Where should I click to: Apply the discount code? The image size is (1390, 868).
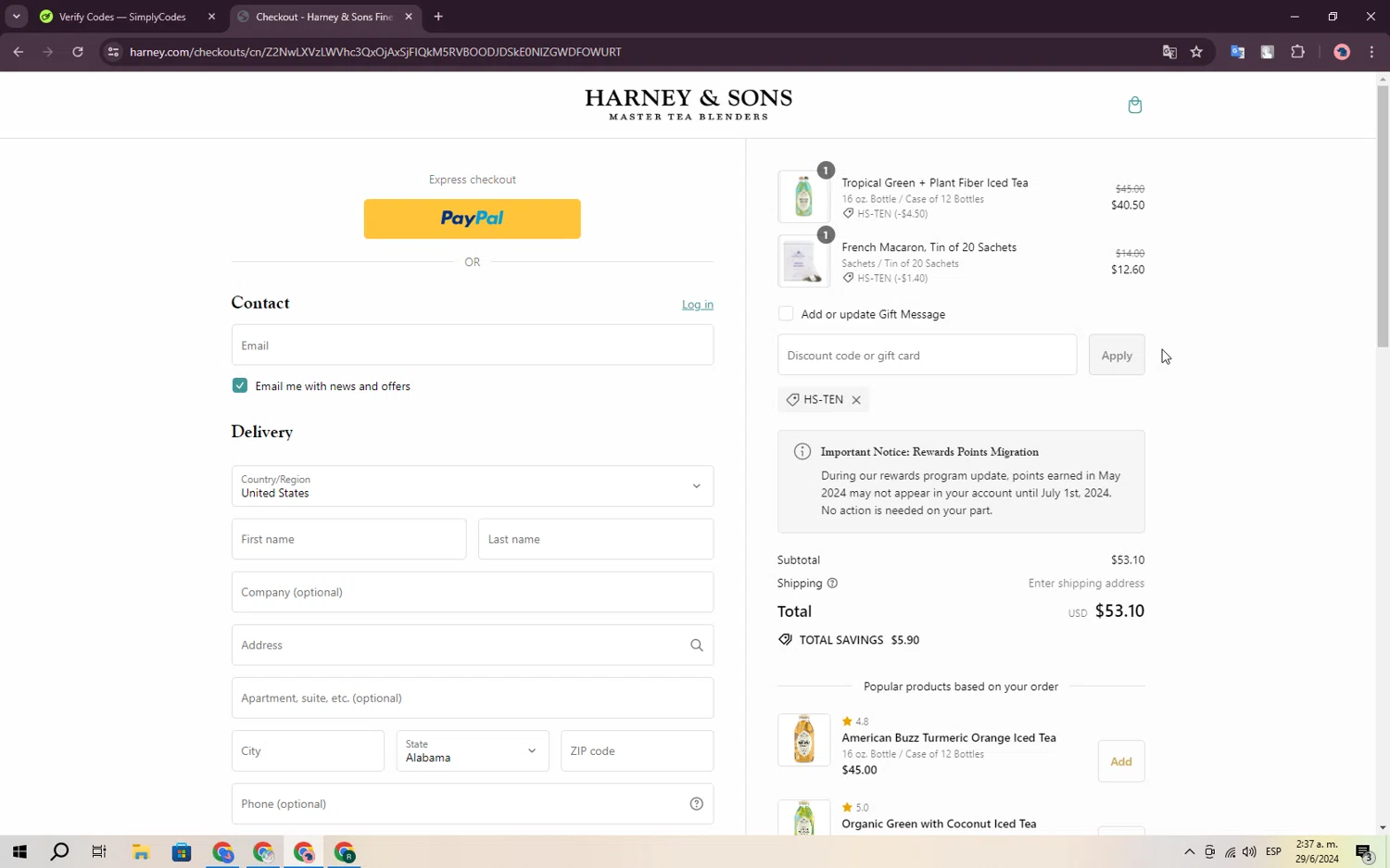pos(1117,356)
